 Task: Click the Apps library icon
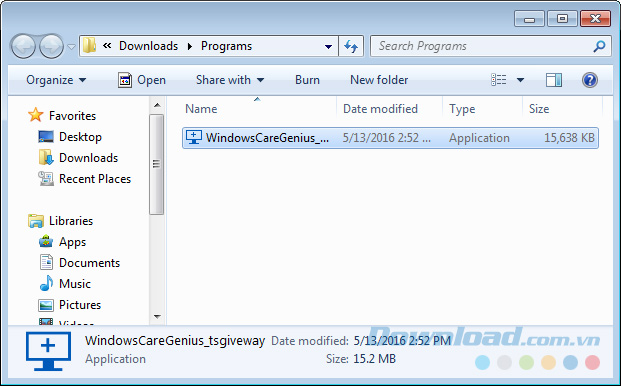click(46, 241)
